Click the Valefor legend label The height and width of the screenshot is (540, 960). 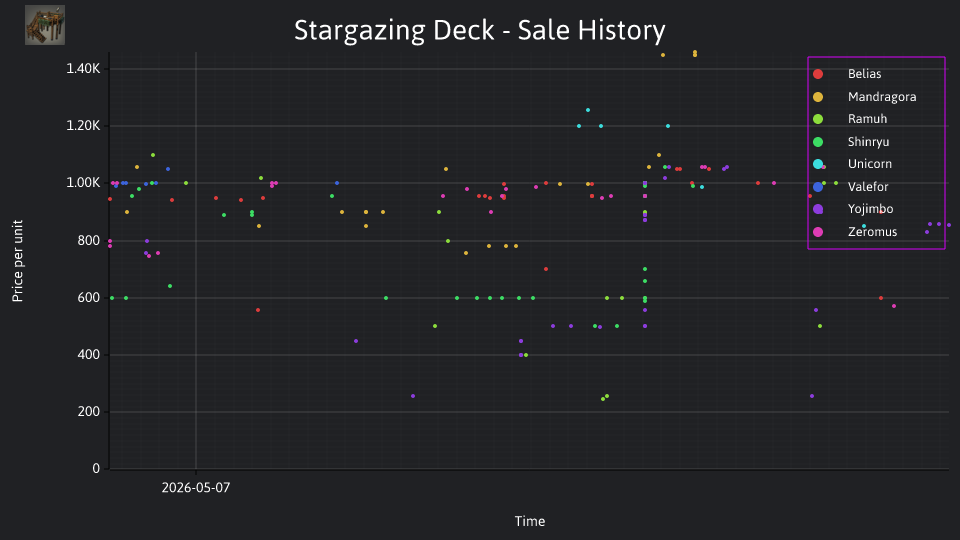[x=868, y=187]
